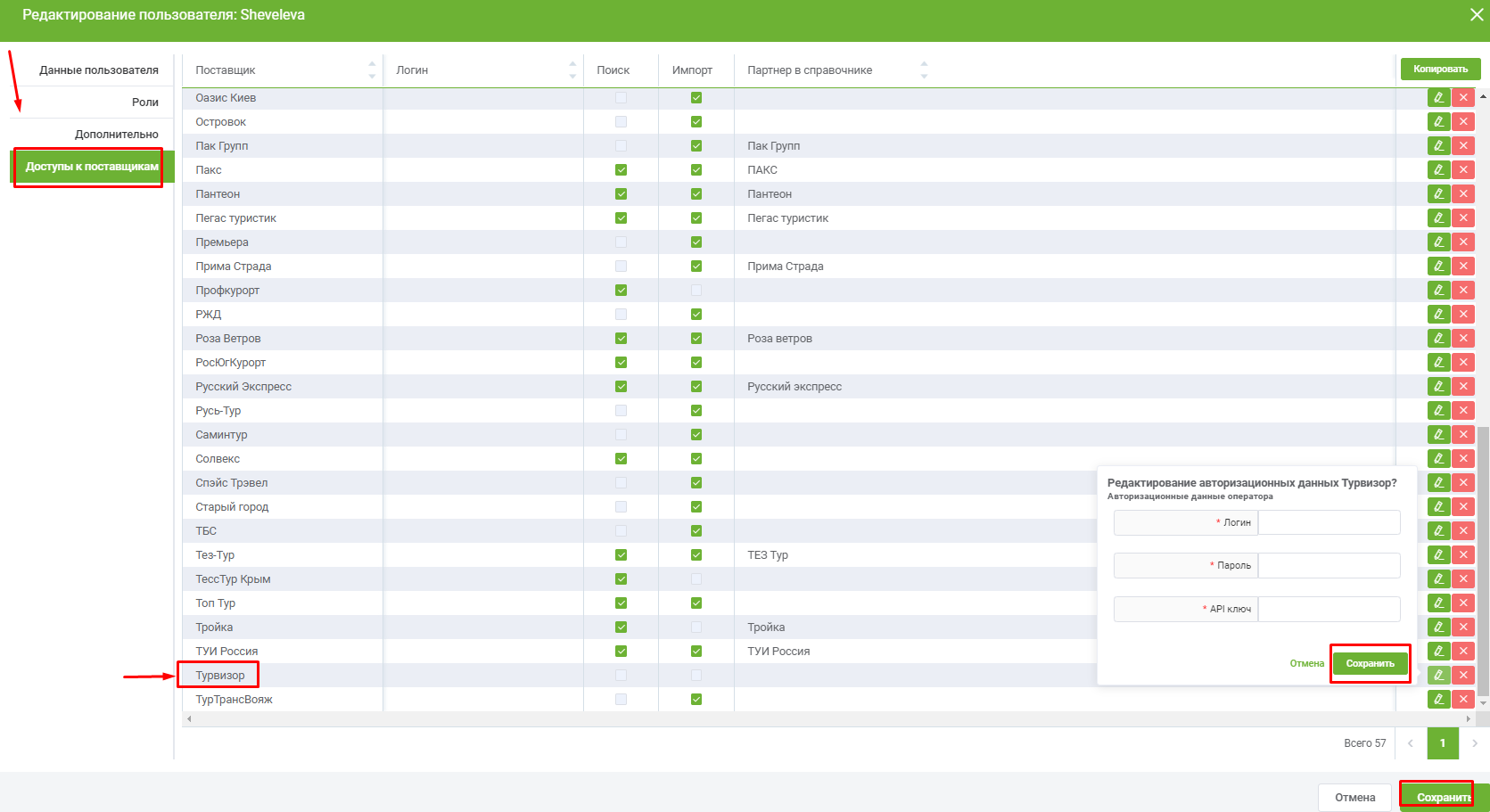Image resolution: width=1490 pixels, height=812 pixels.
Task: Sort table by Логин column
Action: coord(572,70)
